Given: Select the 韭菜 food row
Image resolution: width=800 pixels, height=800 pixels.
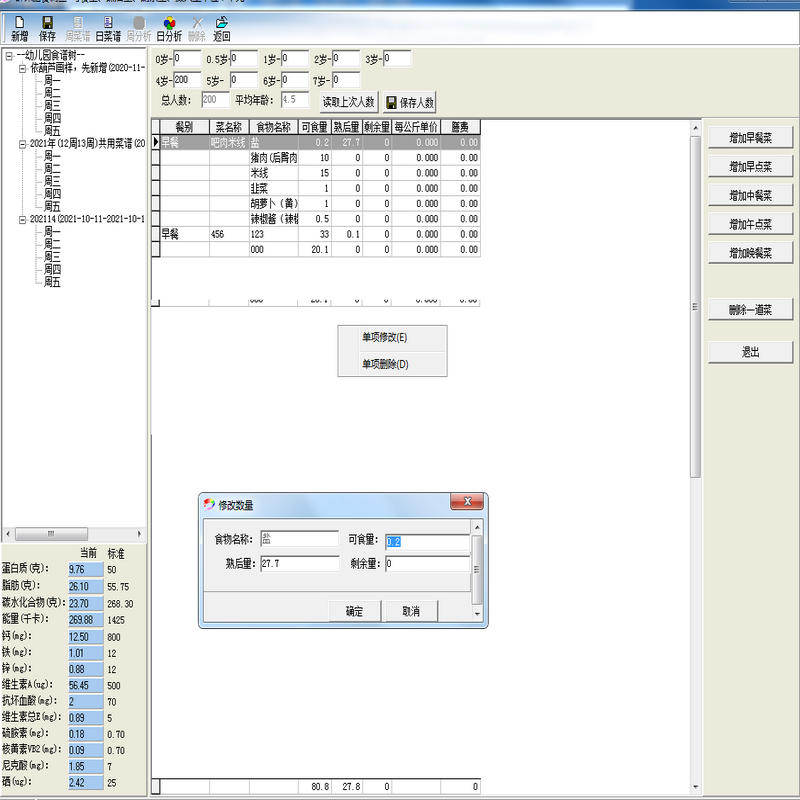Looking at the screenshot, I should pyautogui.click(x=315, y=188).
